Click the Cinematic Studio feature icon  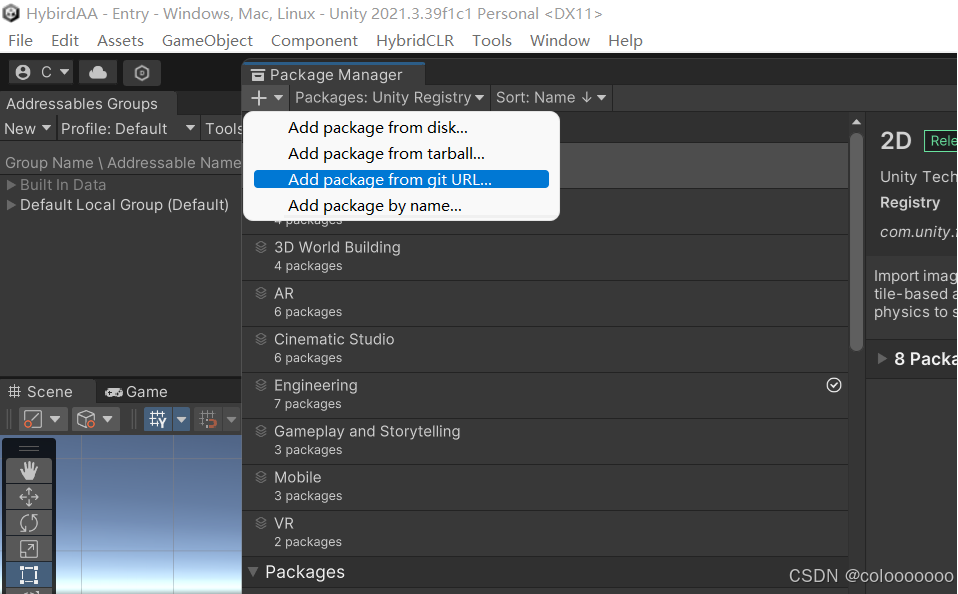tap(261, 339)
